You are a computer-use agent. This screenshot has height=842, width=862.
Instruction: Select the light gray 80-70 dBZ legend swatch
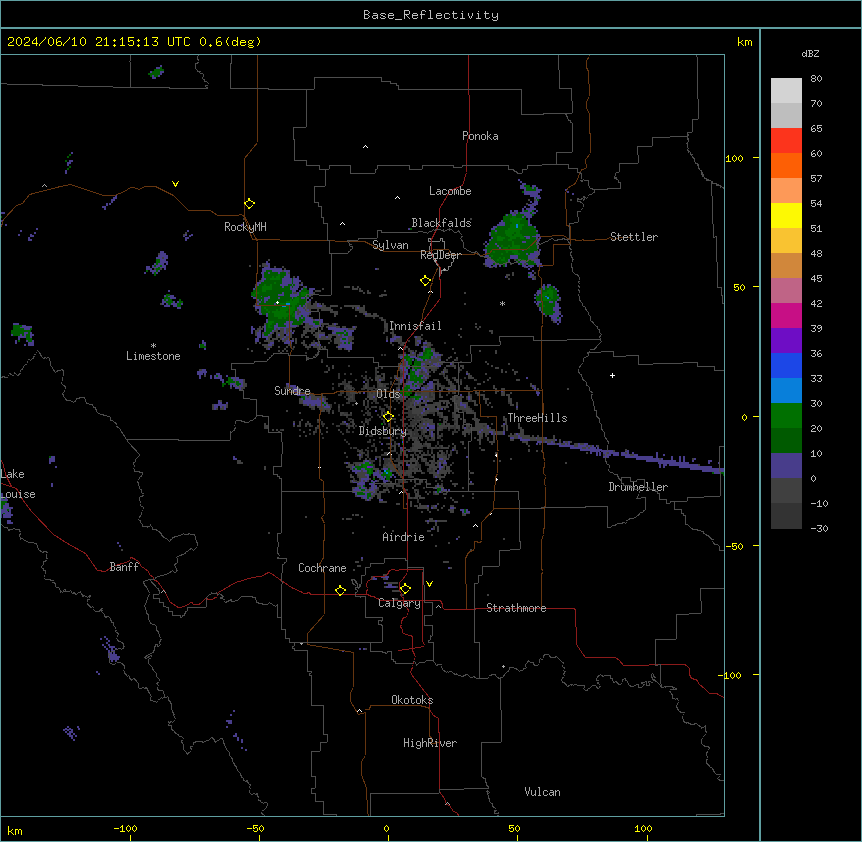point(786,91)
